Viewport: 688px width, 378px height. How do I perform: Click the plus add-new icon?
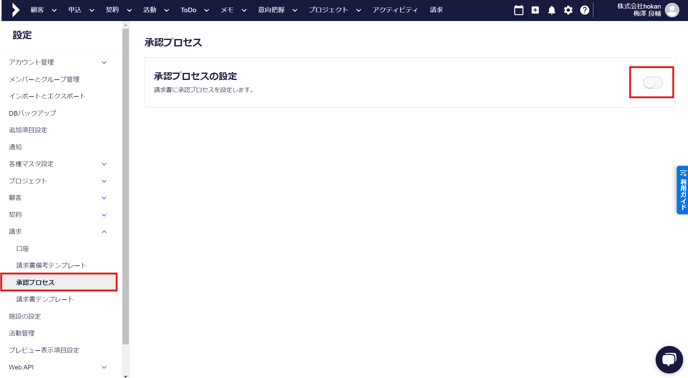point(535,10)
